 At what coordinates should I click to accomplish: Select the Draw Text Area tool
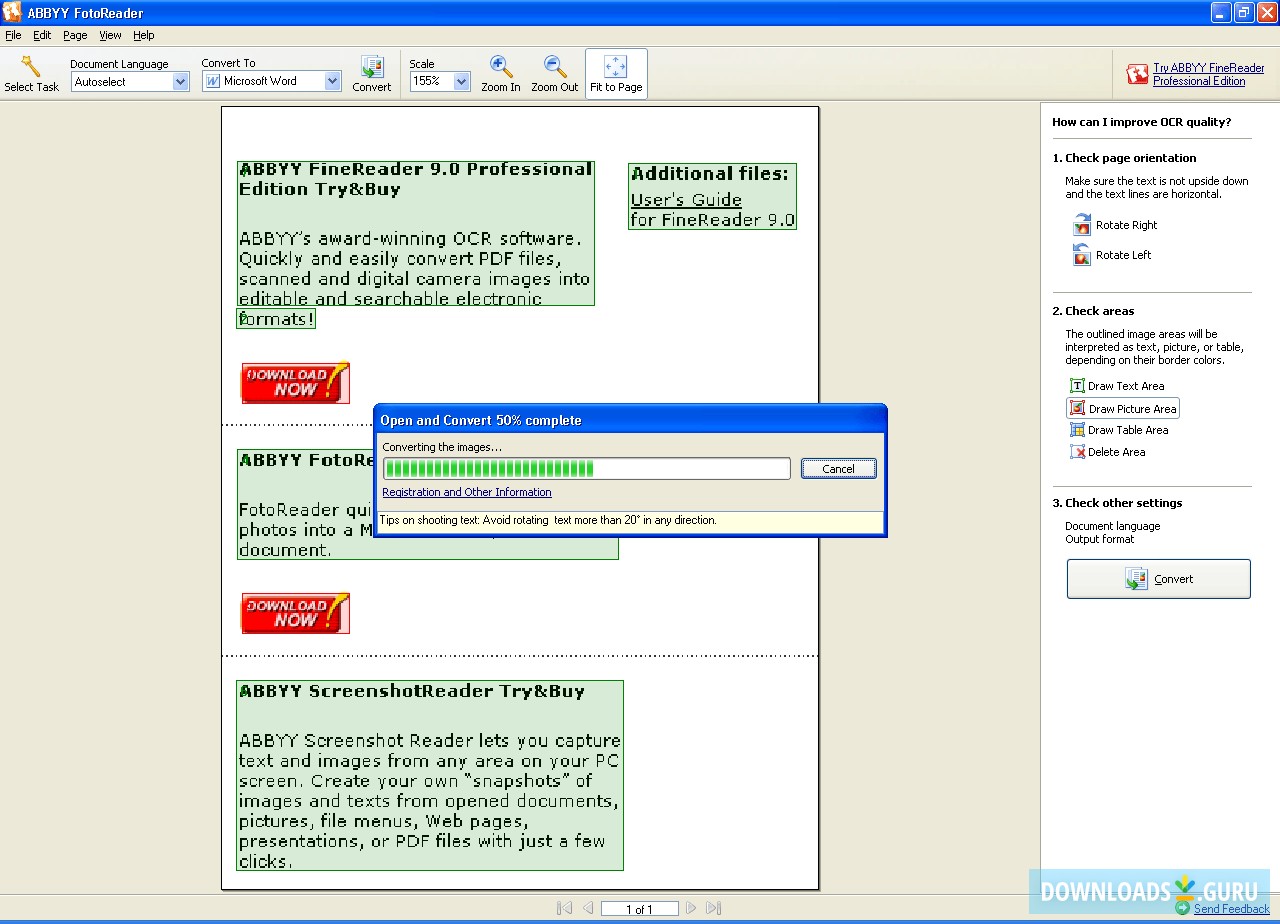(x=1077, y=386)
